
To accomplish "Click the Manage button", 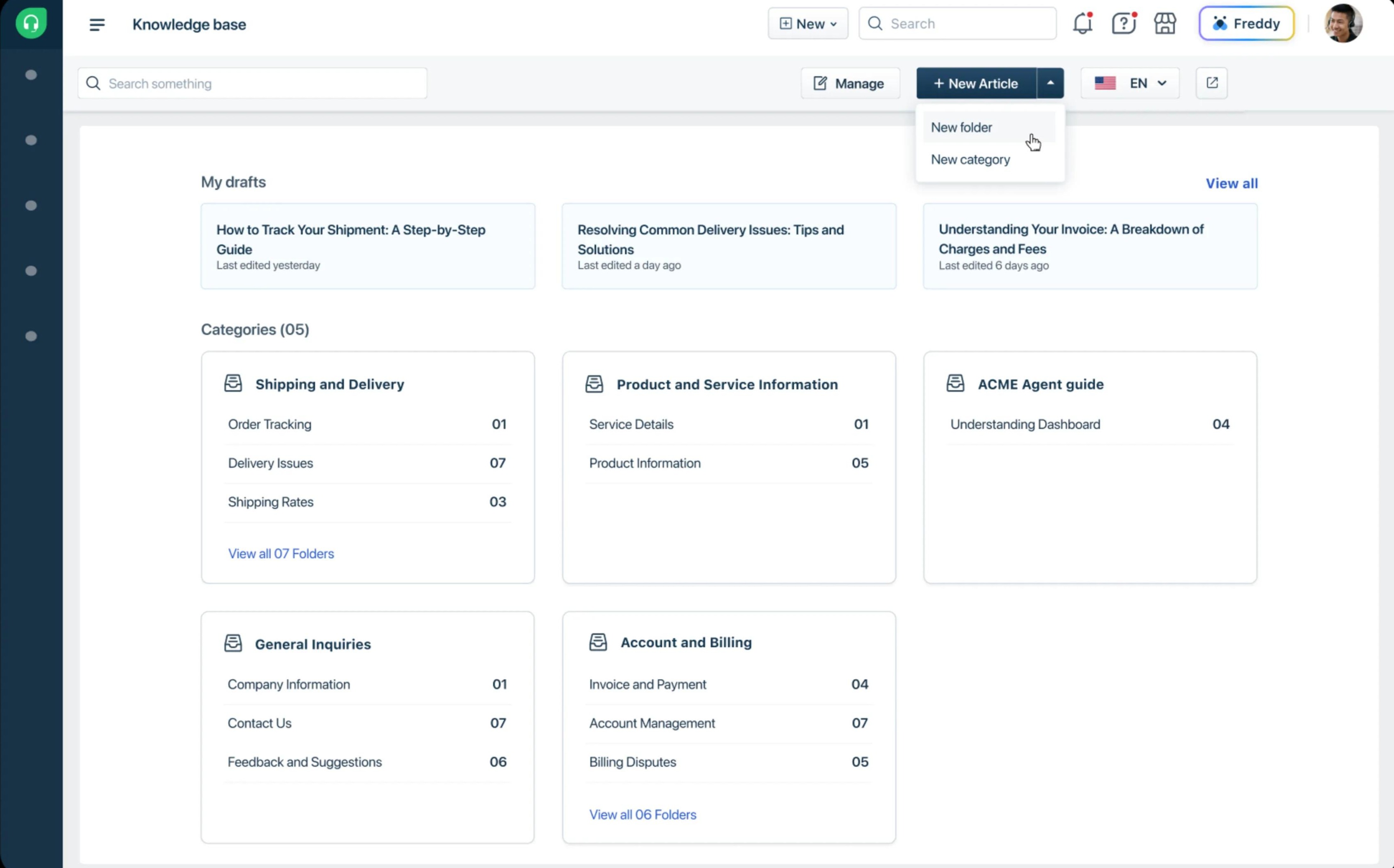I will coord(850,83).
